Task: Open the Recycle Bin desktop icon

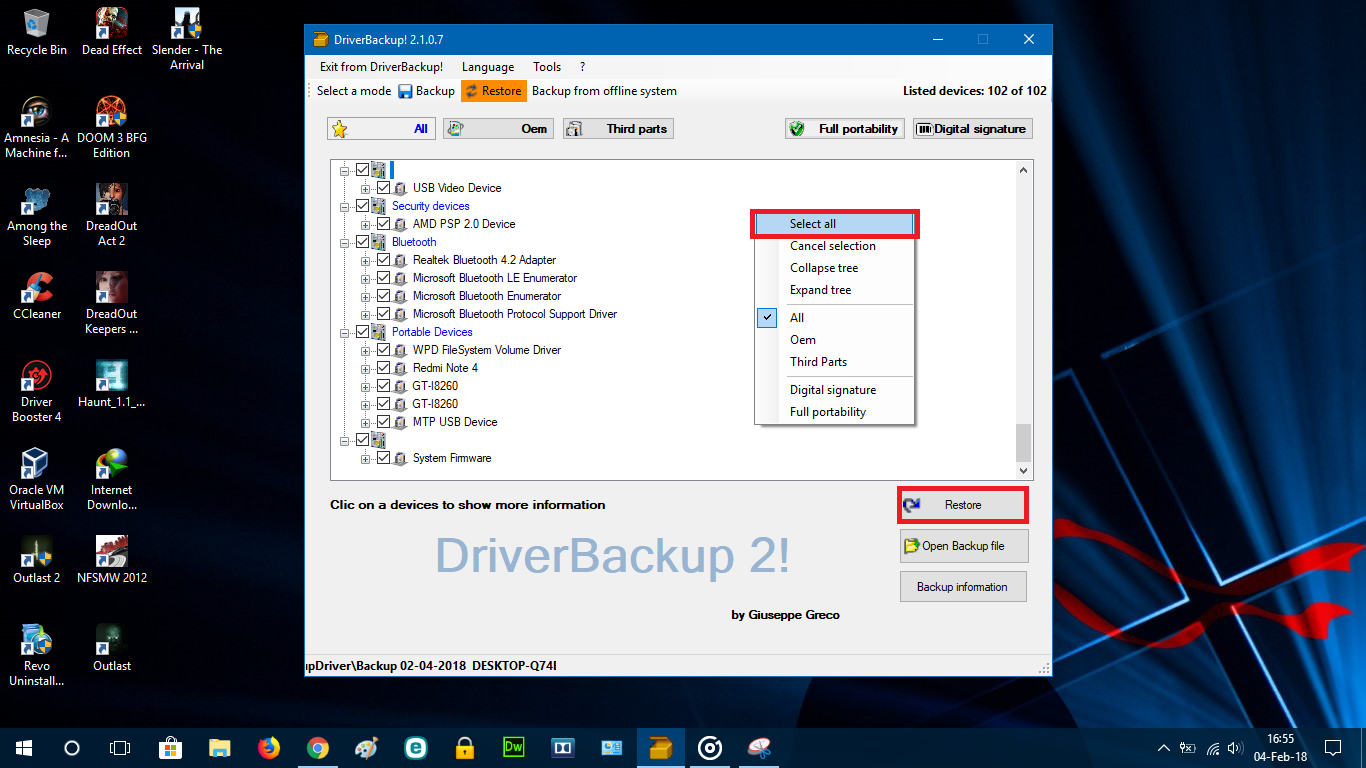Action: tap(37, 33)
